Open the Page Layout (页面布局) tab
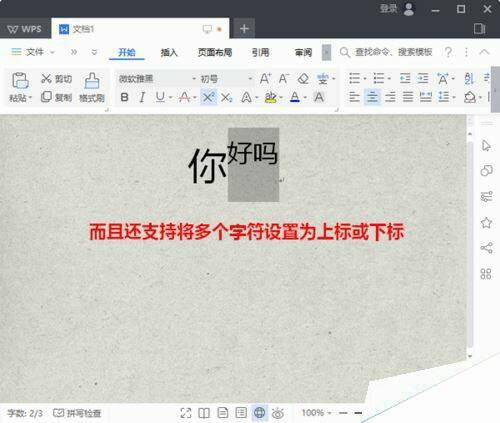The height and width of the screenshot is (423, 500). (x=215, y=52)
